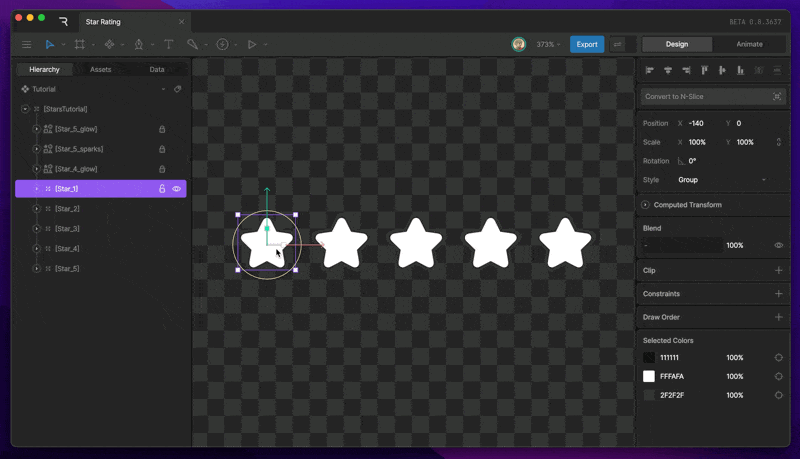Click Convert to N-Slice button

pyautogui.click(x=713, y=96)
